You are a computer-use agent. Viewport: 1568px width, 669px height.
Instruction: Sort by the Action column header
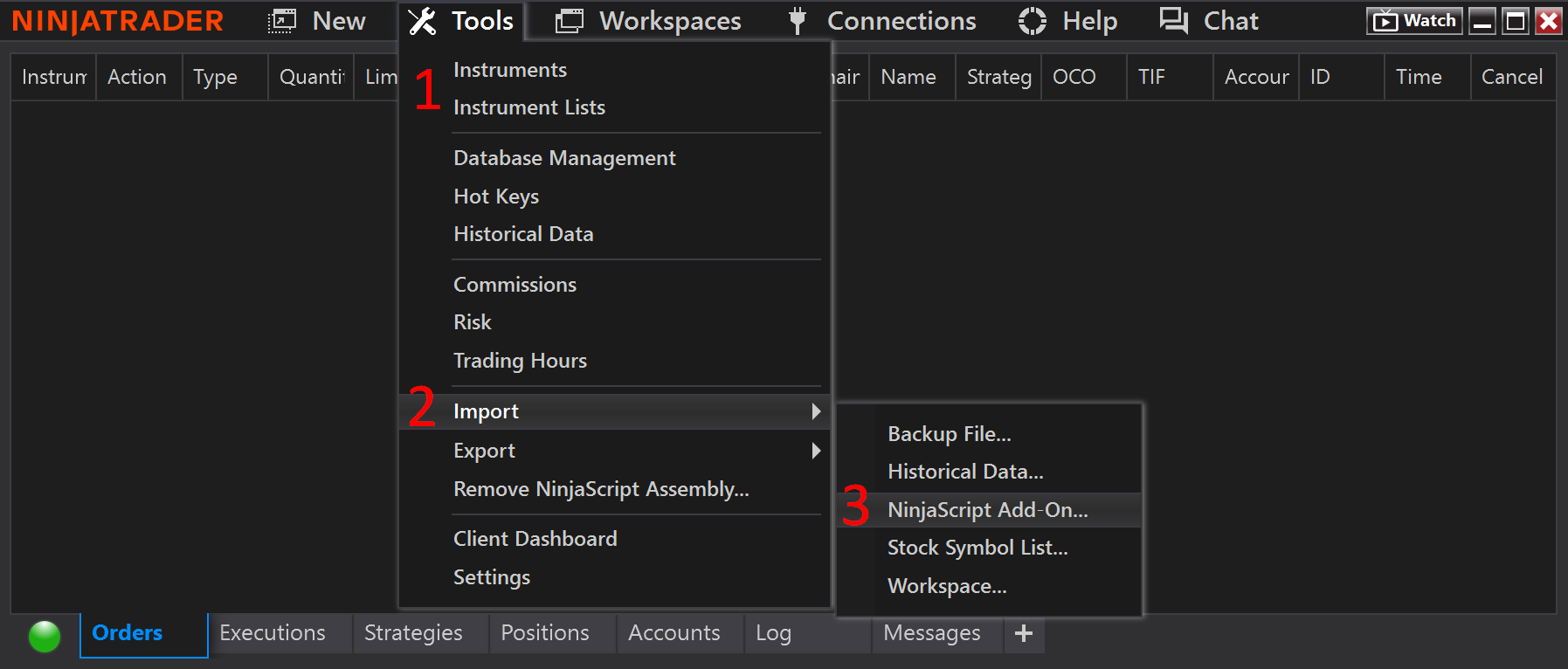click(x=137, y=77)
